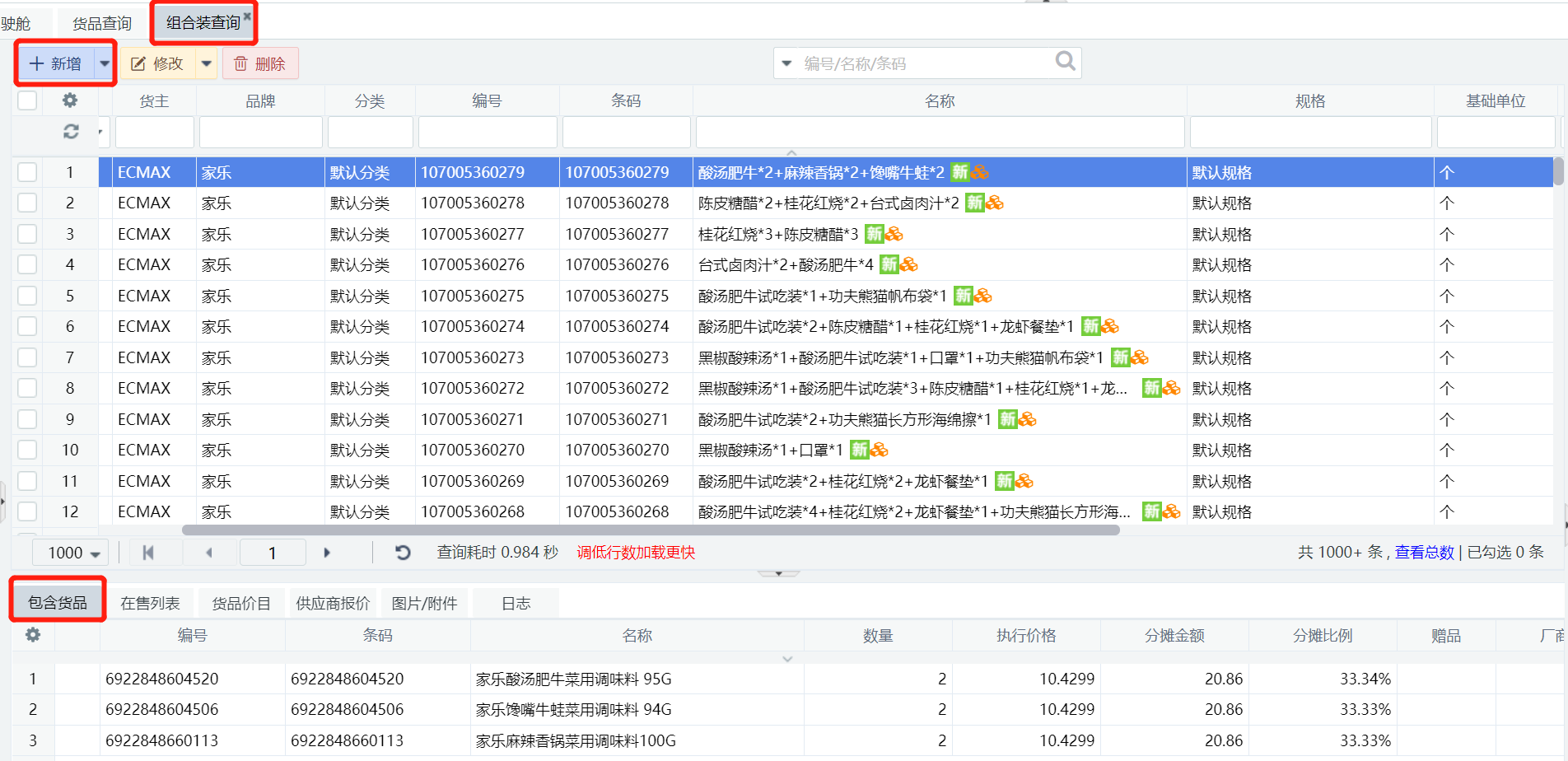
Task: Check the checkbox for row 2
Action: 27,203
